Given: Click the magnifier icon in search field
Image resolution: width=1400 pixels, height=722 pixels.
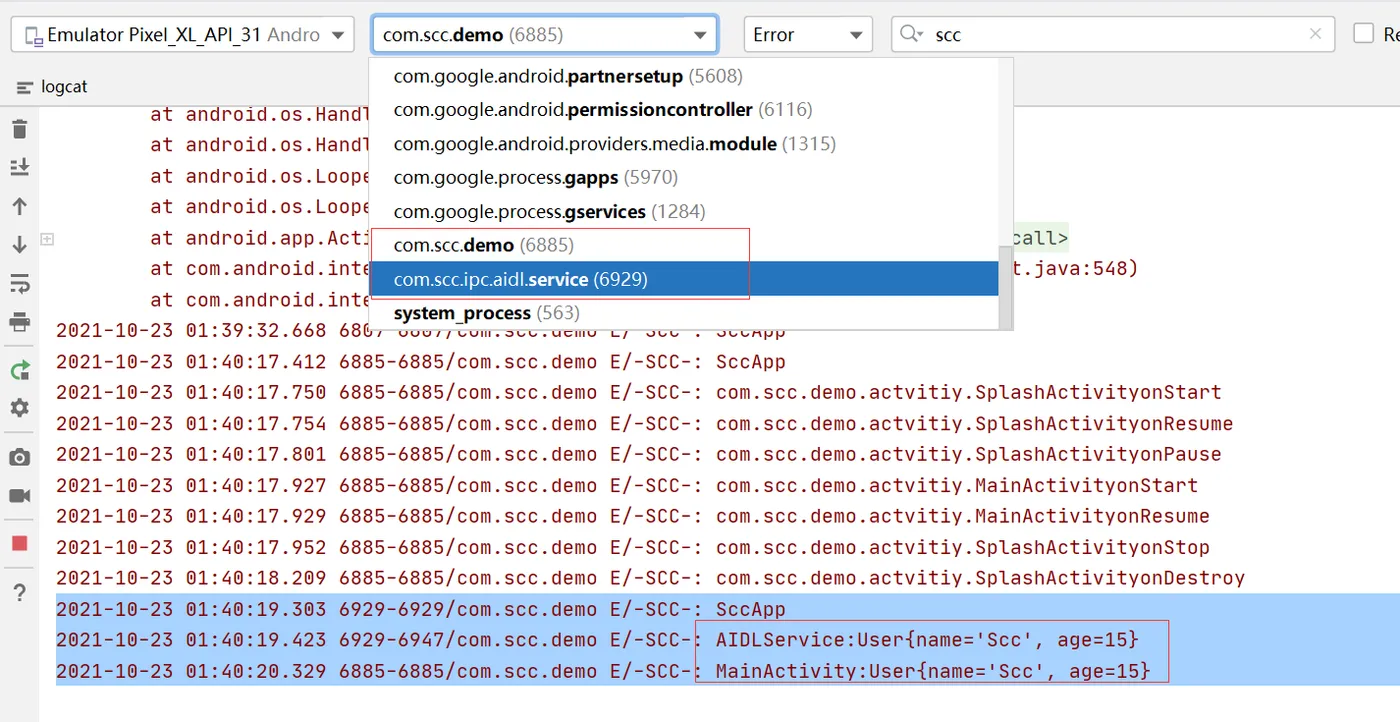Looking at the screenshot, I should (911, 34).
